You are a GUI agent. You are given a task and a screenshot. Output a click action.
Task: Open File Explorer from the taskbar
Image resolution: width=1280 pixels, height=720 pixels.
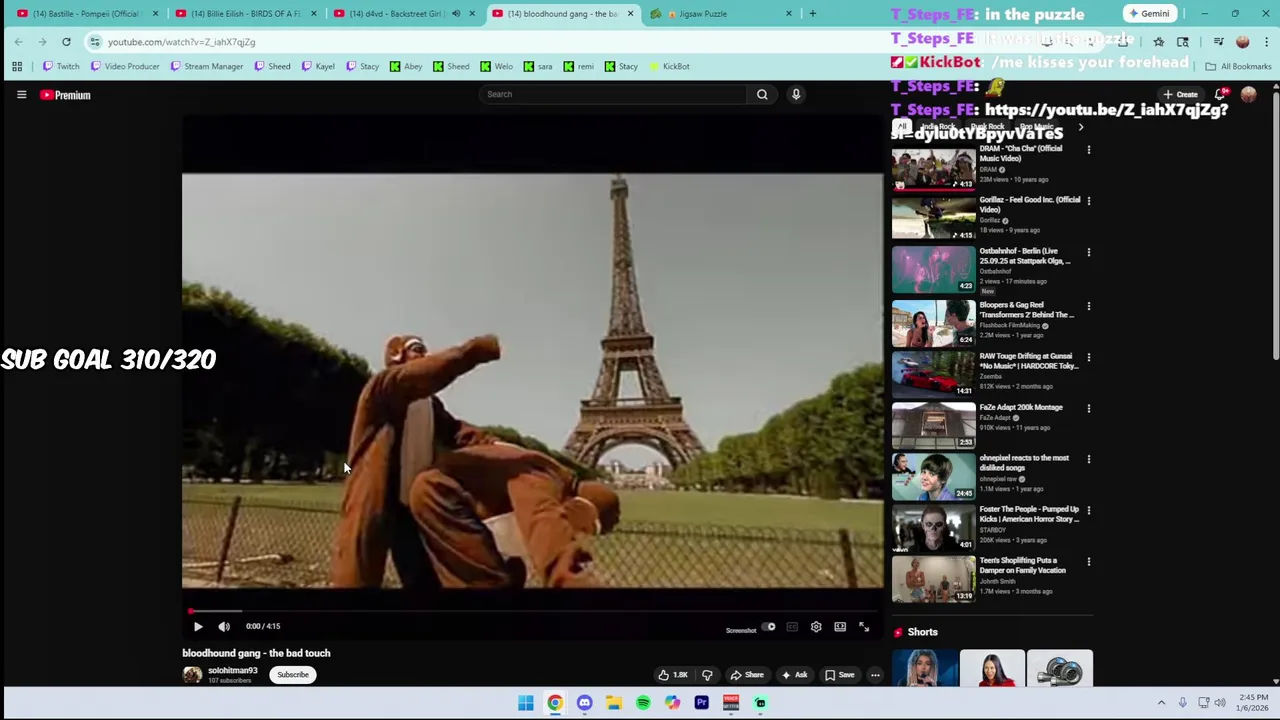[x=614, y=703]
